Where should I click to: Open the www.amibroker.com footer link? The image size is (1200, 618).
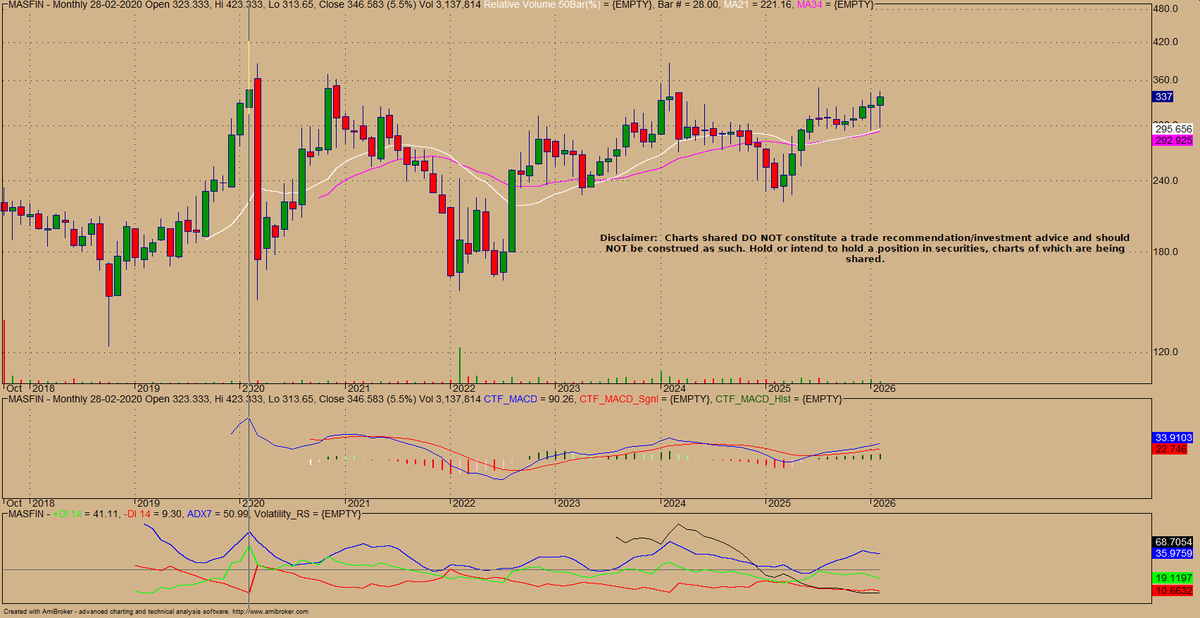[x=272, y=612]
